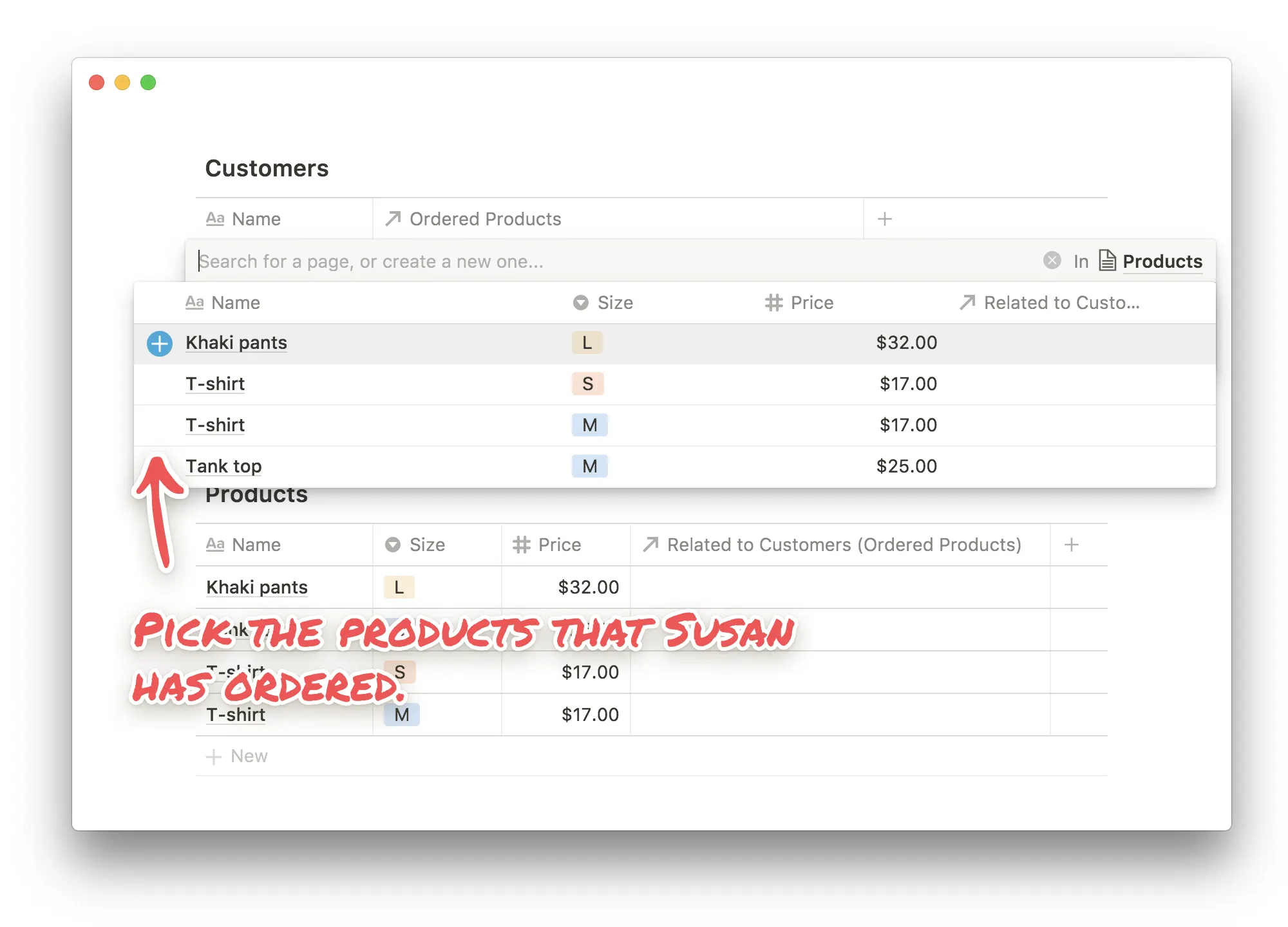Open the Khaki pants page in the Products table

pos(257,587)
